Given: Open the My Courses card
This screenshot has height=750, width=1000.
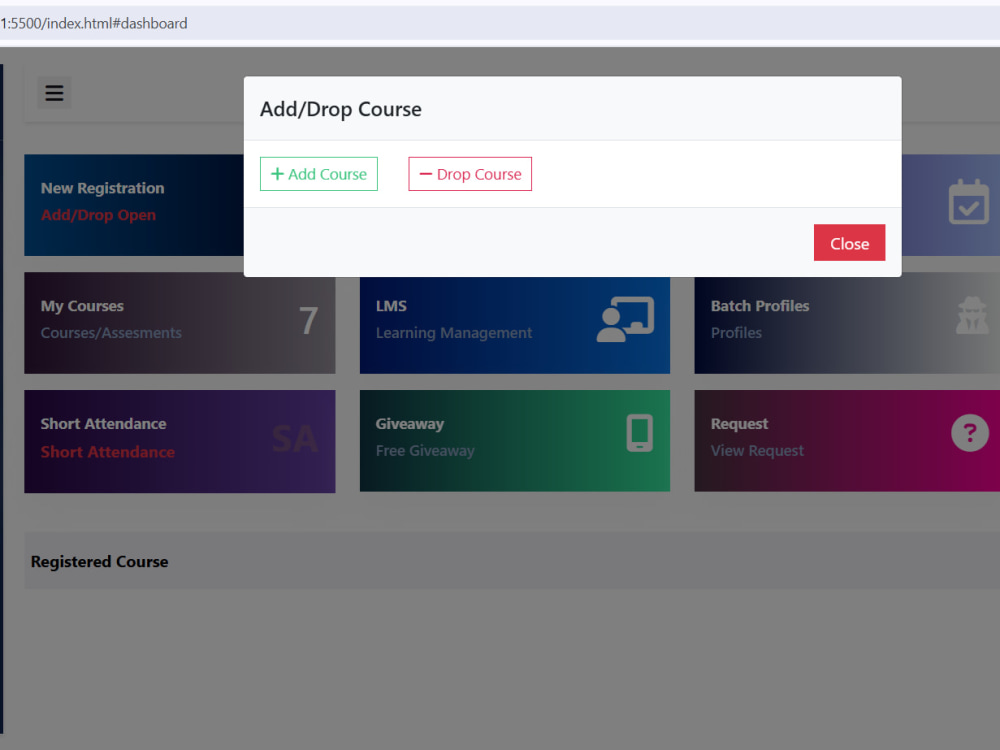Looking at the screenshot, I should [180, 323].
